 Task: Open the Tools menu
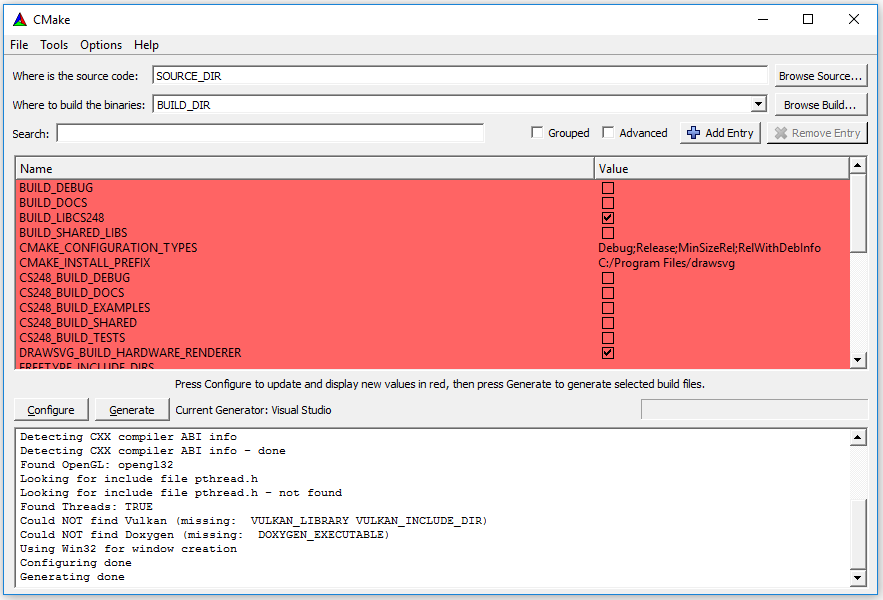tap(54, 45)
